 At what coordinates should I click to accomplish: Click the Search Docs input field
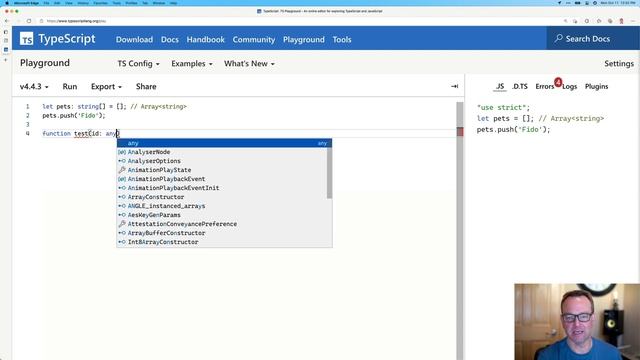pos(593,38)
